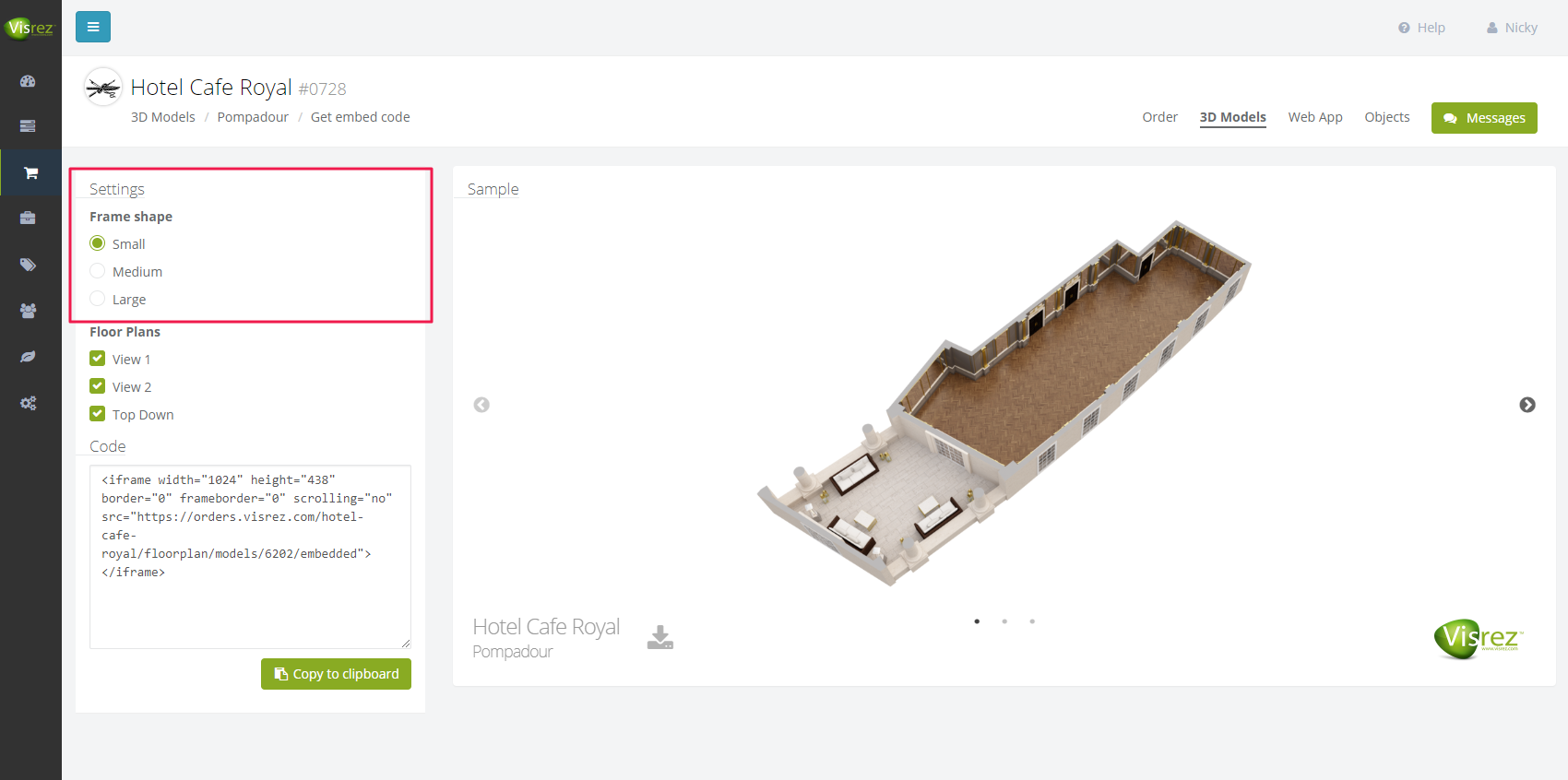The height and width of the screenshot is (780, 1568).
Task: Click the Pompadour caption under the sample
Action: (513, 652)
